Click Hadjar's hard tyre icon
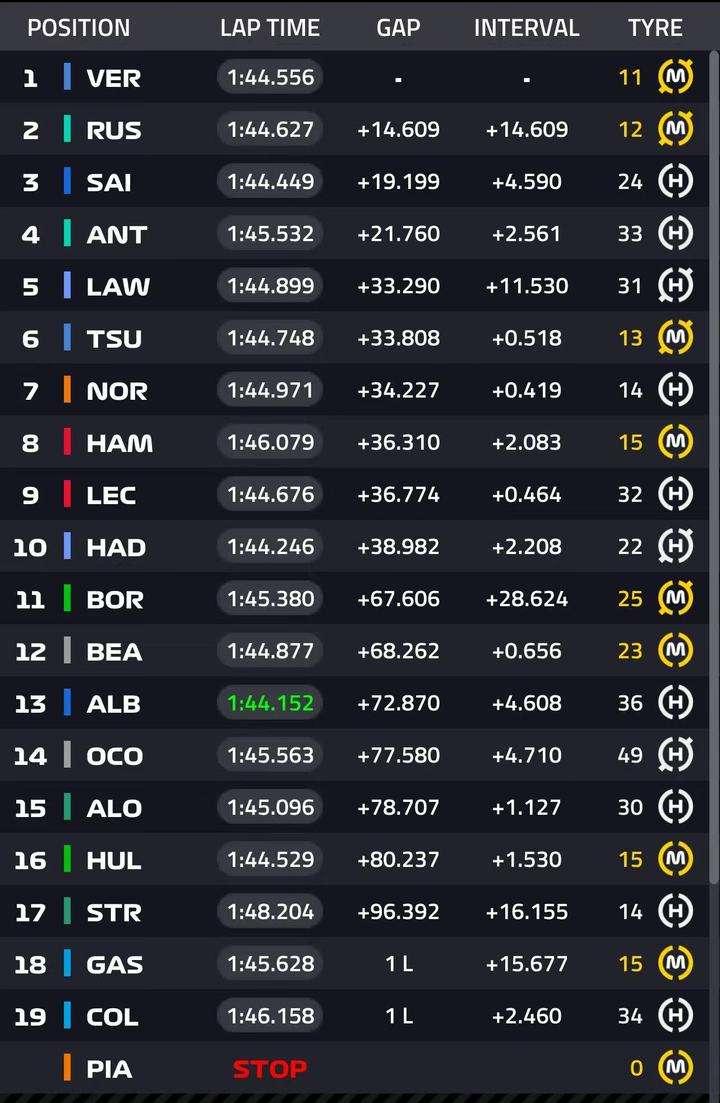This screenshot has width=720, height=1103. coord(675,546)
